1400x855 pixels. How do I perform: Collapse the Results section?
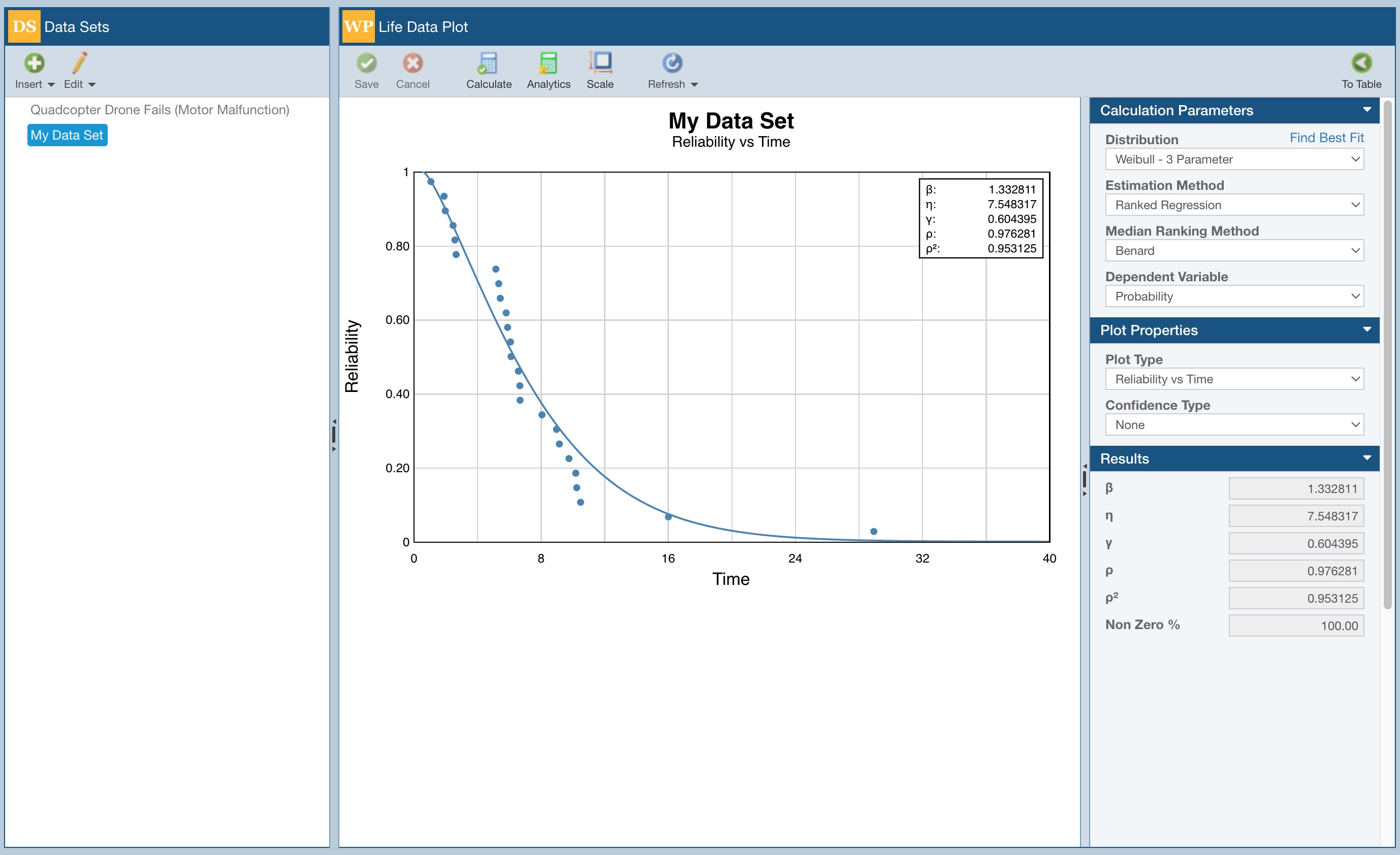pos(1366,458)
